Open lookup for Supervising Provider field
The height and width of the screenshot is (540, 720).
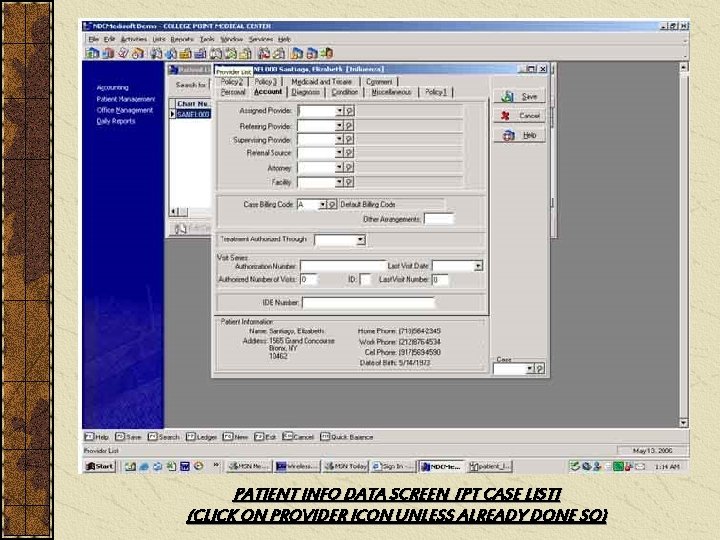point(349,139)
